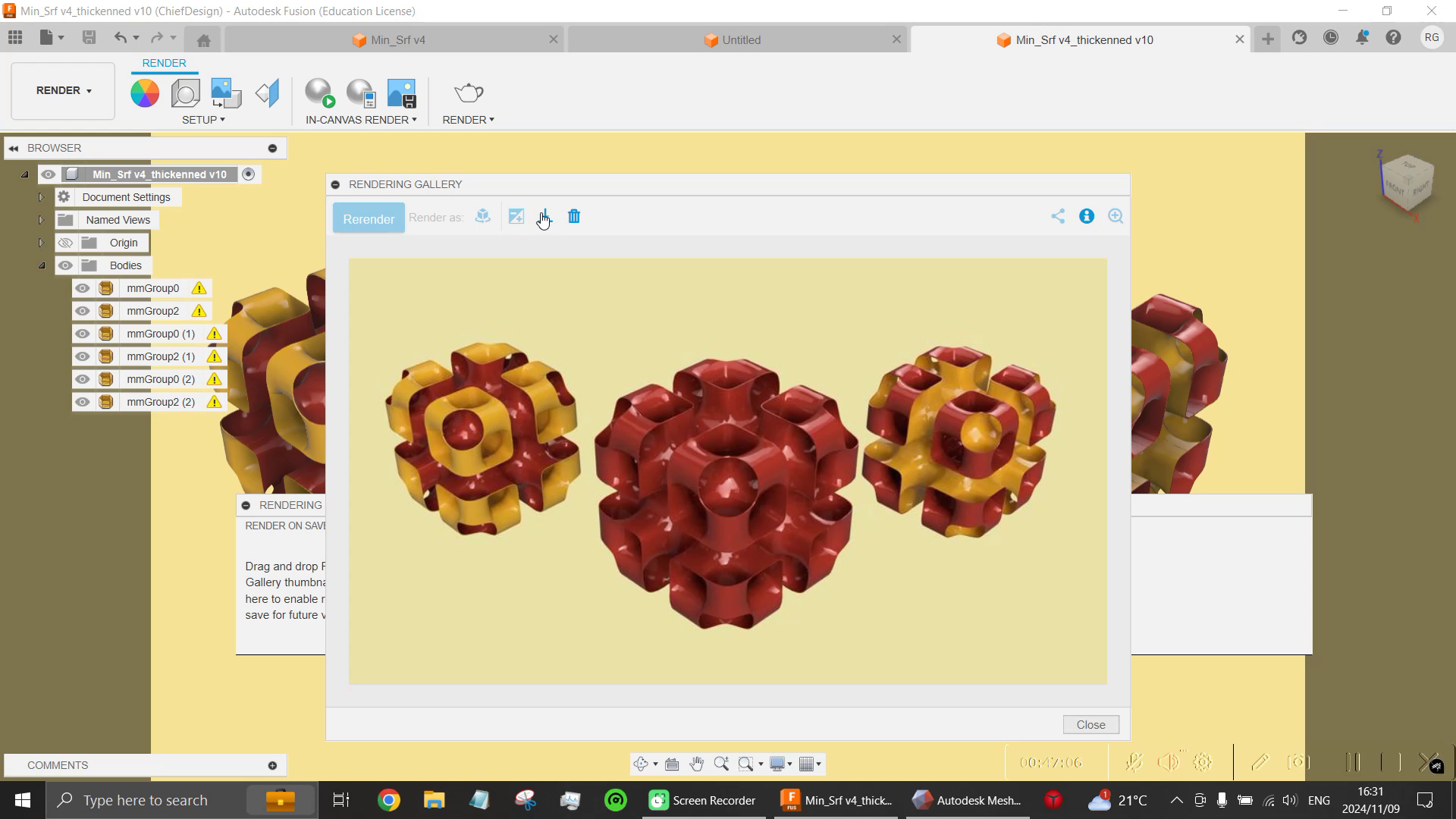The height and width of the screenshot is (819, 1456).
Task: Click the rendered lattice image preview
Action: [x=727, y=471]
